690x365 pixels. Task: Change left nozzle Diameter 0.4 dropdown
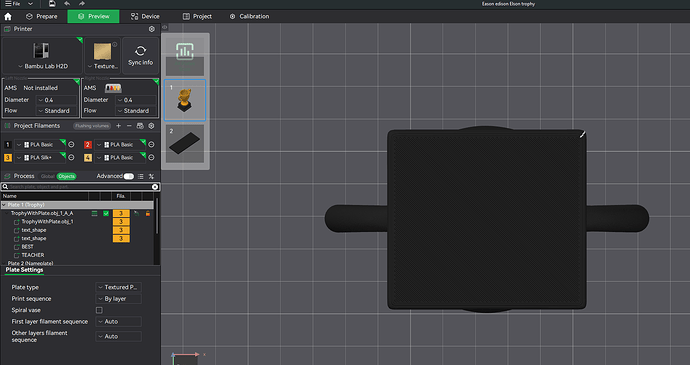coord(56,100)
